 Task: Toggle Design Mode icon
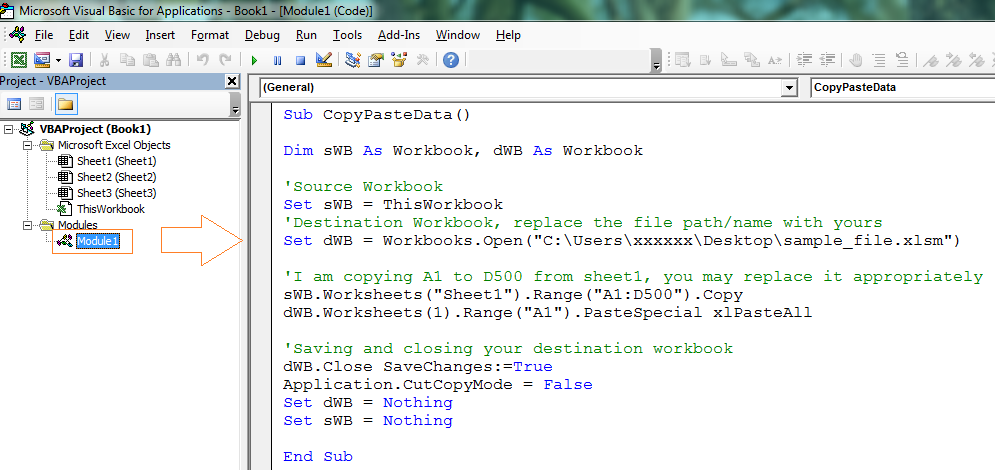click(x=324, y=60)
